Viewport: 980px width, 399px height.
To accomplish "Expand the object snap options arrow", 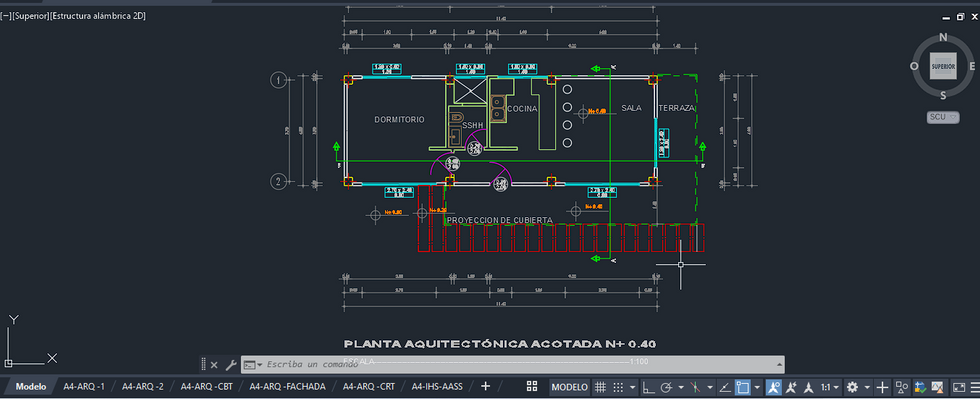I will [x=757, y=387].
